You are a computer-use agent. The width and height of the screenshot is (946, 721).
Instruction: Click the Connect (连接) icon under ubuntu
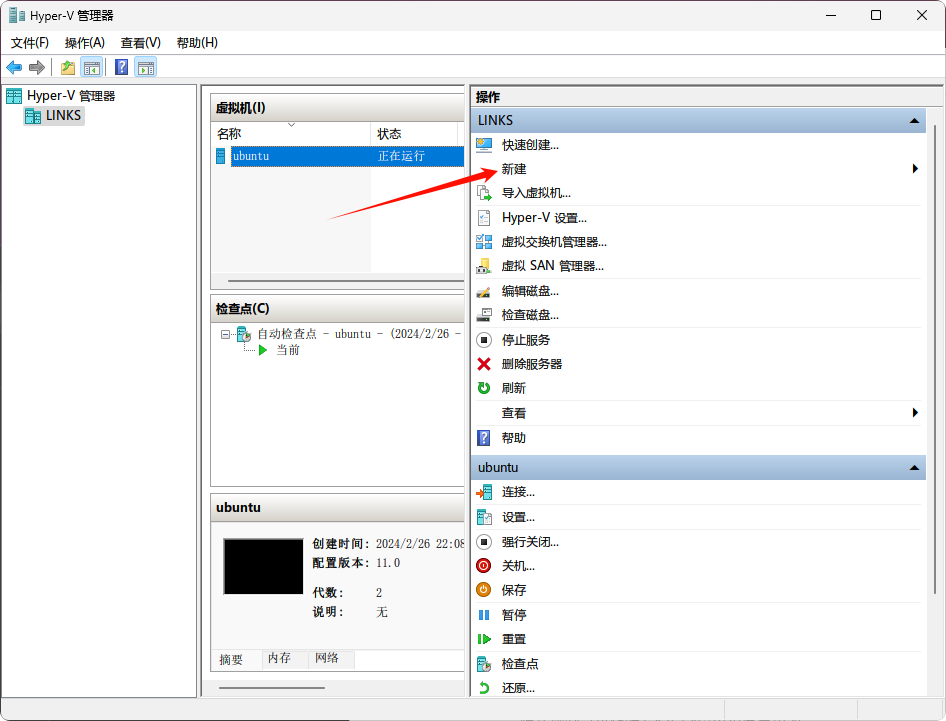(484, 492)
